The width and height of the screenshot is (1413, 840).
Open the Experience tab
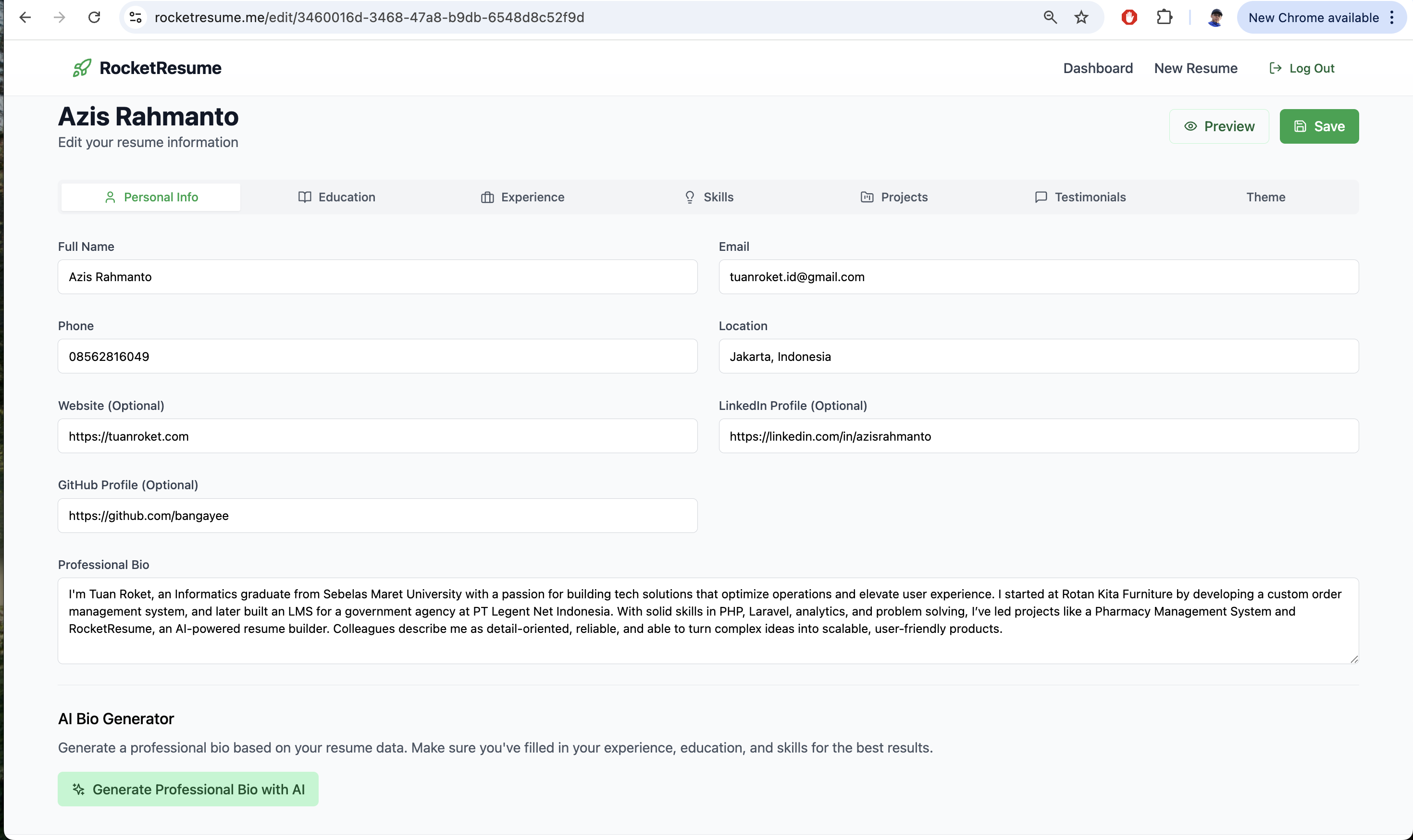pos(522,197)
